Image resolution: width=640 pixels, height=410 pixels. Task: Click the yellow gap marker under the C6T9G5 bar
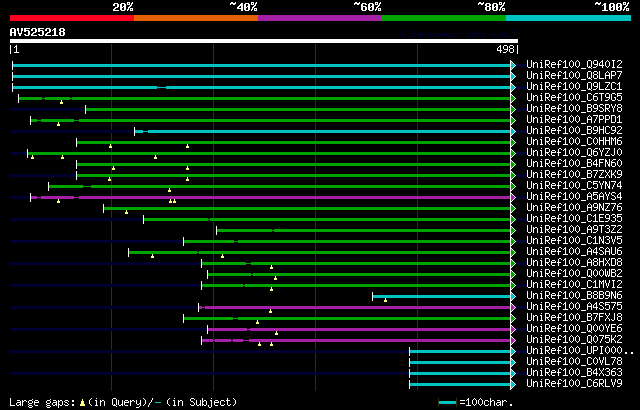click(61, 102)
